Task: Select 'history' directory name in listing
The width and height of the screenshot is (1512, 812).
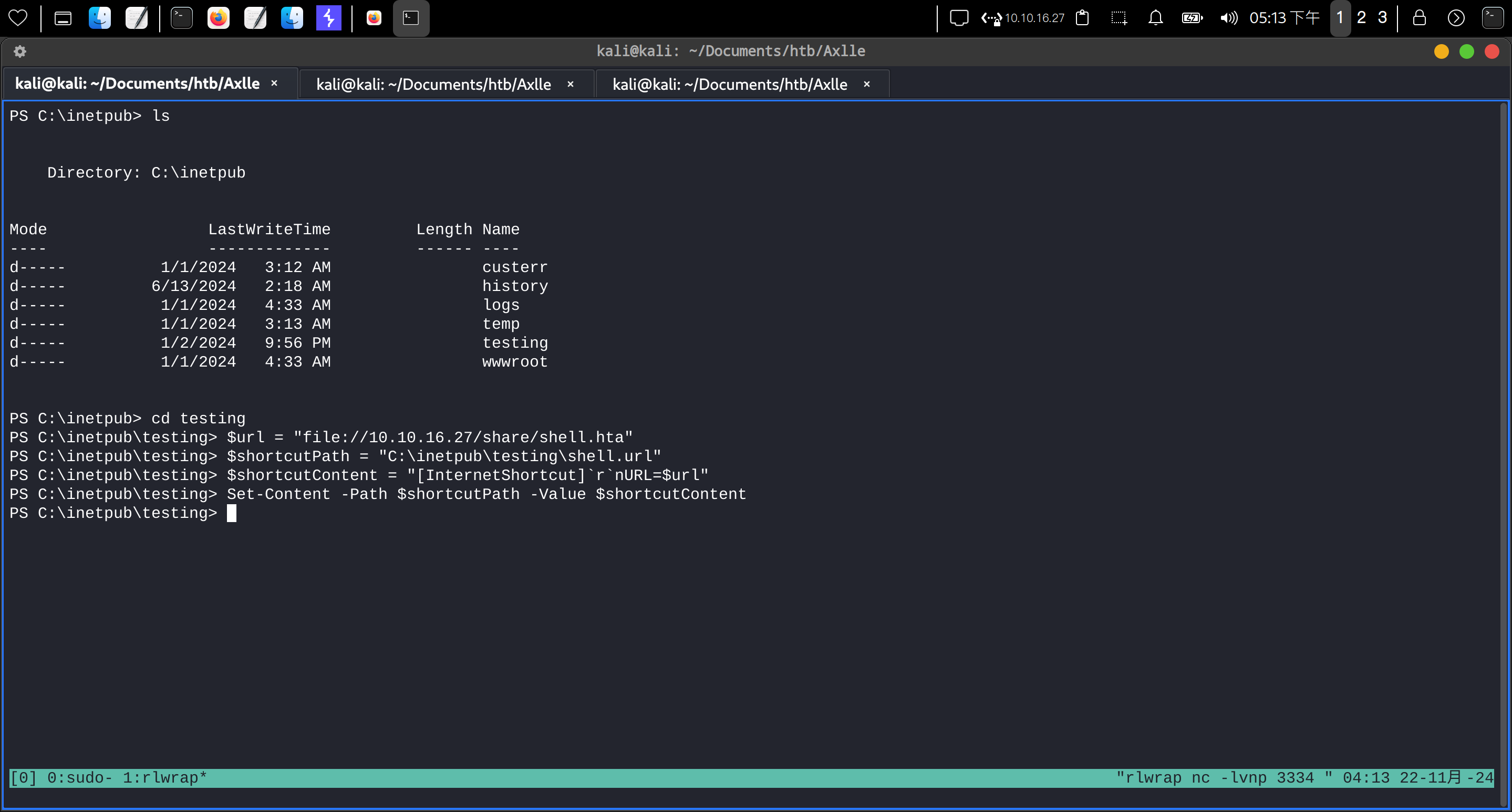Action: (x=515, y=286)
